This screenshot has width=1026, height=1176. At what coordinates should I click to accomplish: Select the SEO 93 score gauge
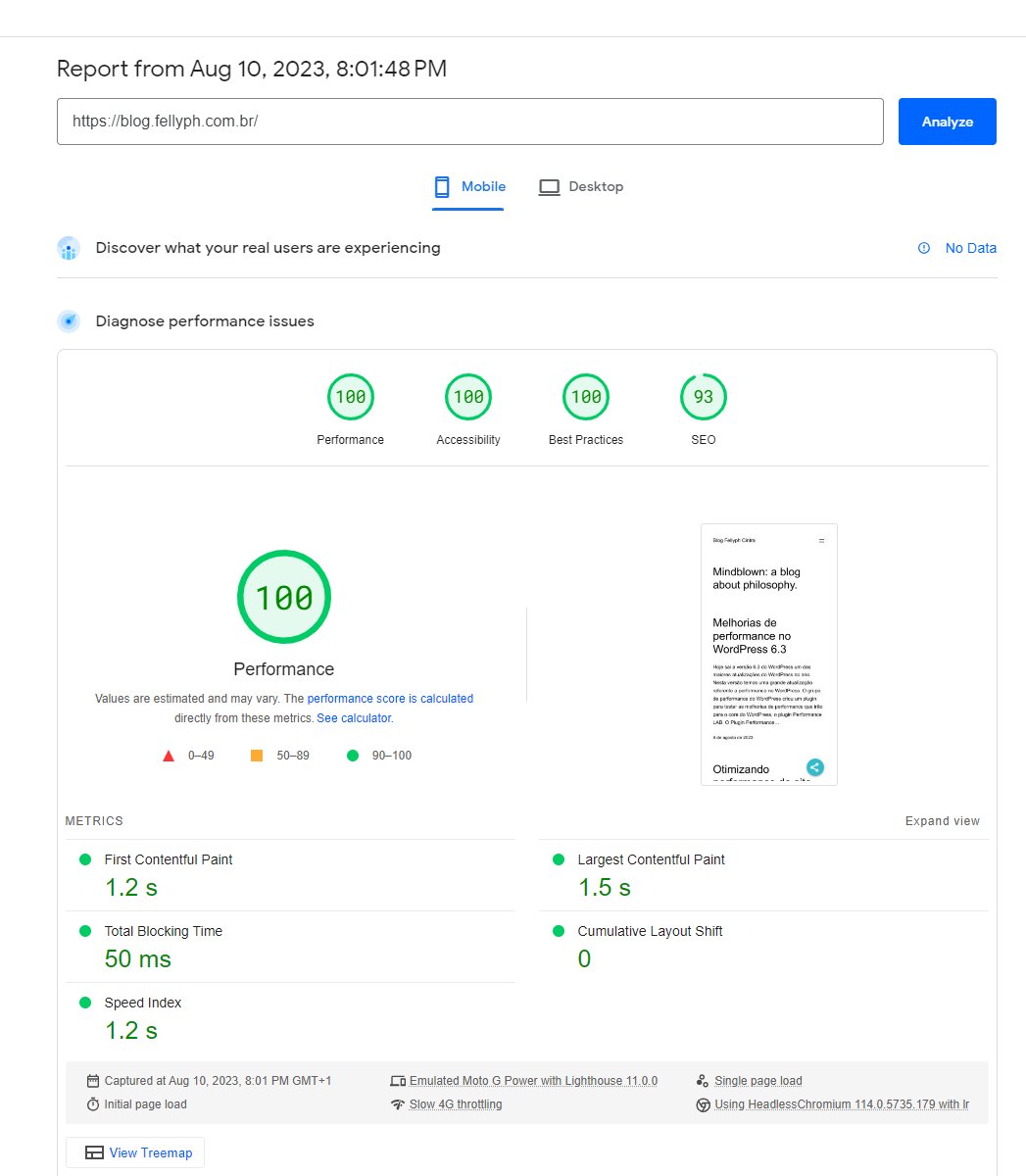click(704, 397)
